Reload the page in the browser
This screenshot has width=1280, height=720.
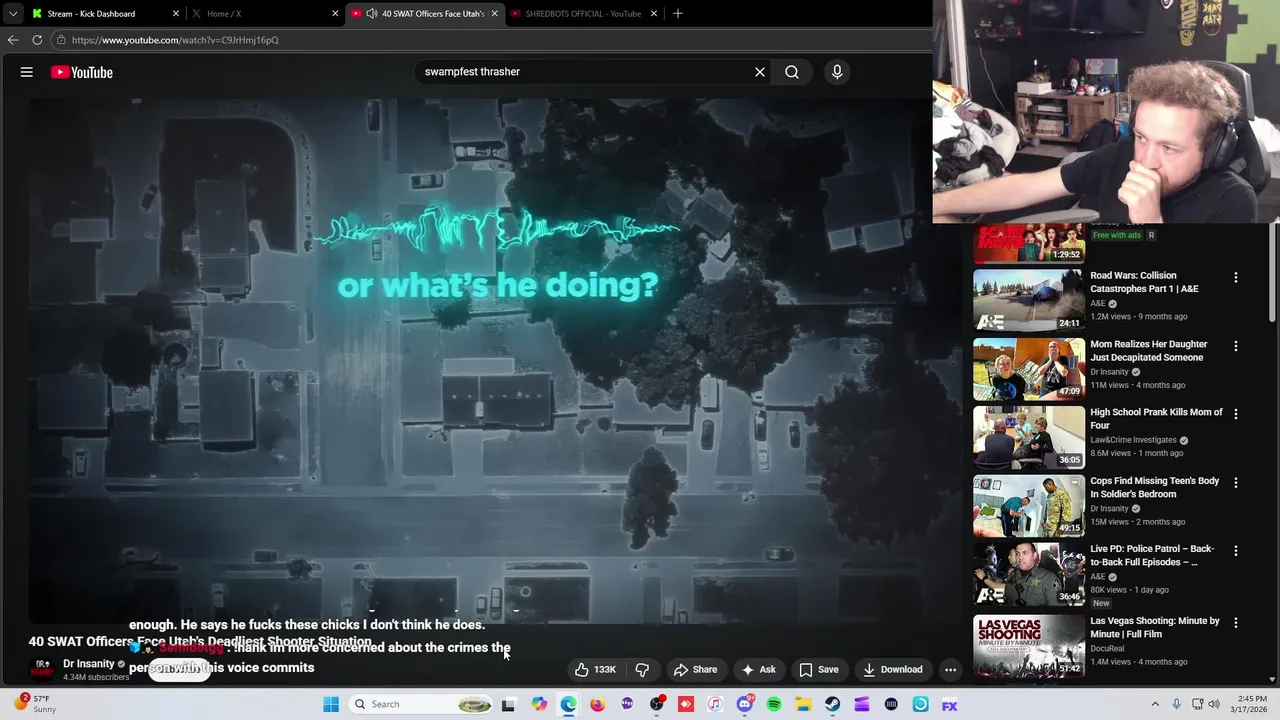pyautogui.click(x=37, y=40)
